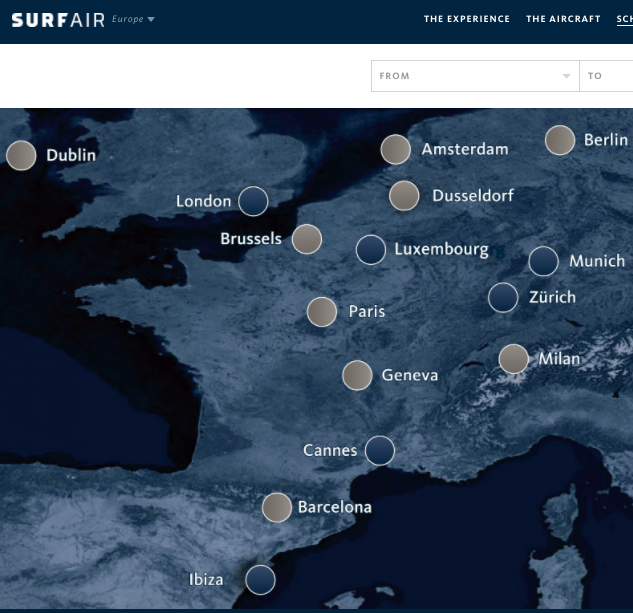Toggle the Zürich marker selection
Image resolution: width=633 pixels, height=613 pixels.
pos(503,297)
